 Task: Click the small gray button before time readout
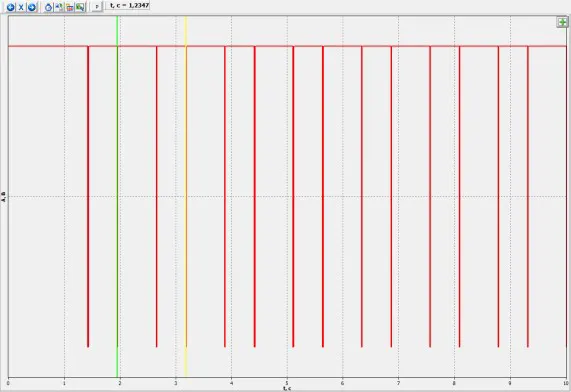[97, 7]
